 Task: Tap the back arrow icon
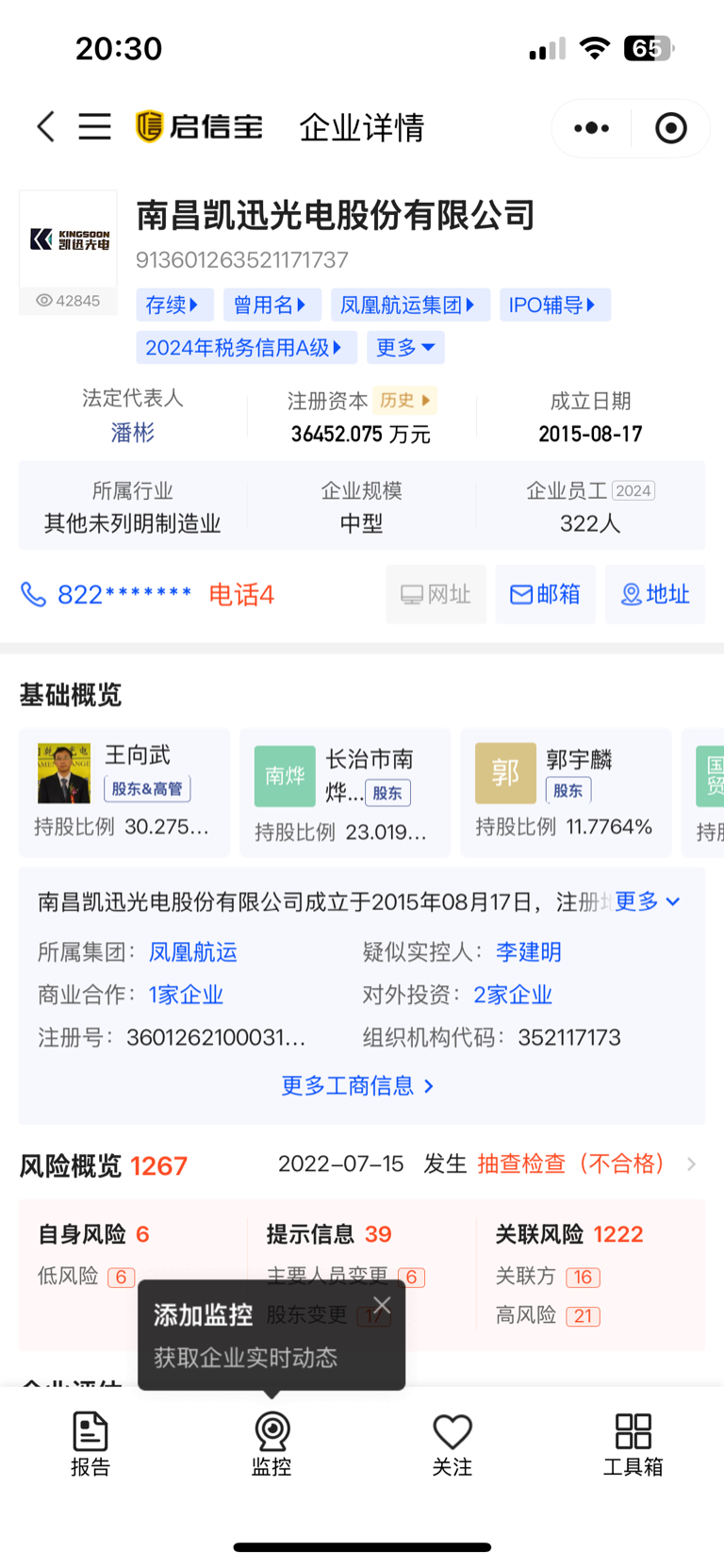point(46,126)
